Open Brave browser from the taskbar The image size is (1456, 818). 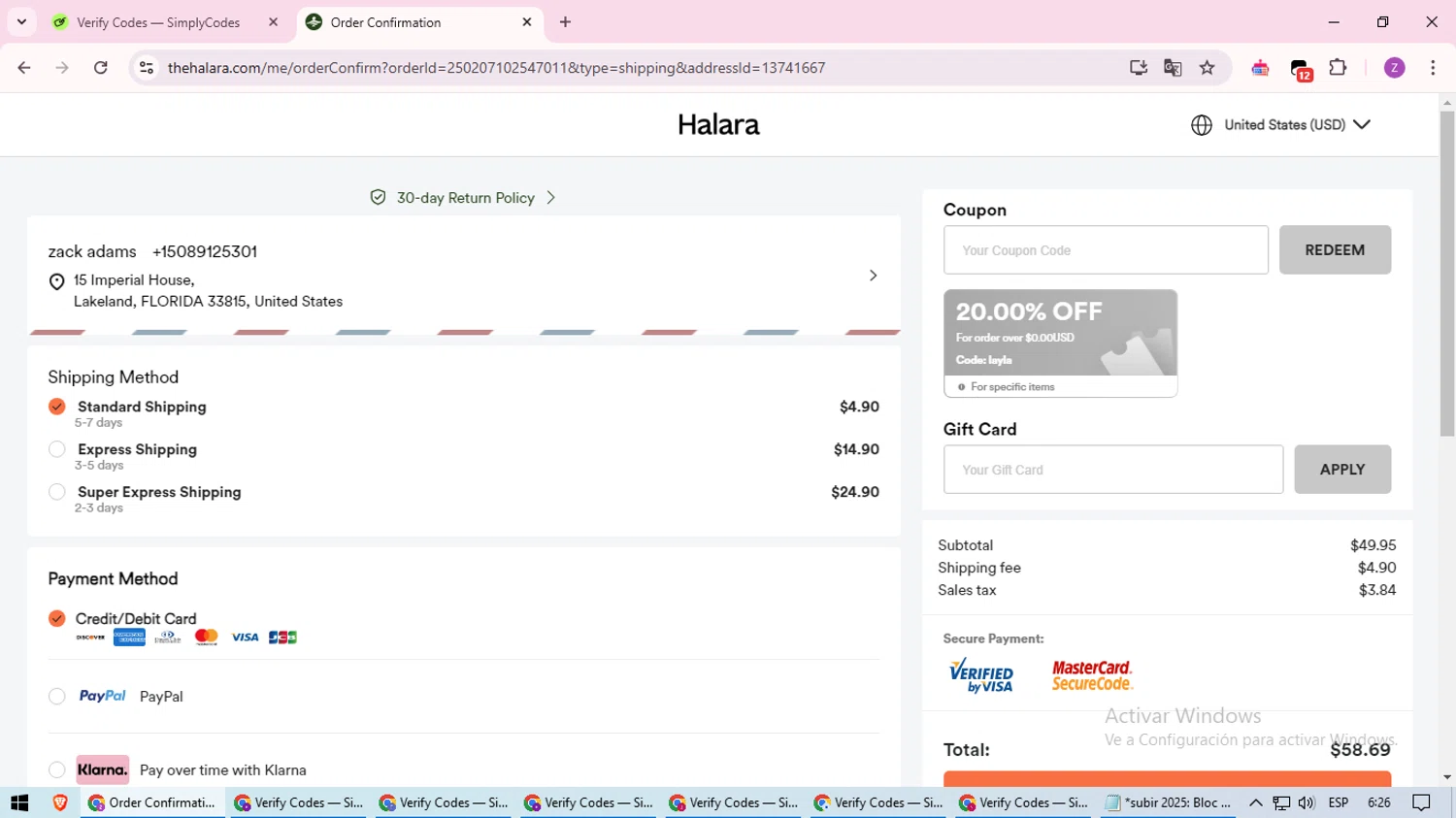(60, 802)
